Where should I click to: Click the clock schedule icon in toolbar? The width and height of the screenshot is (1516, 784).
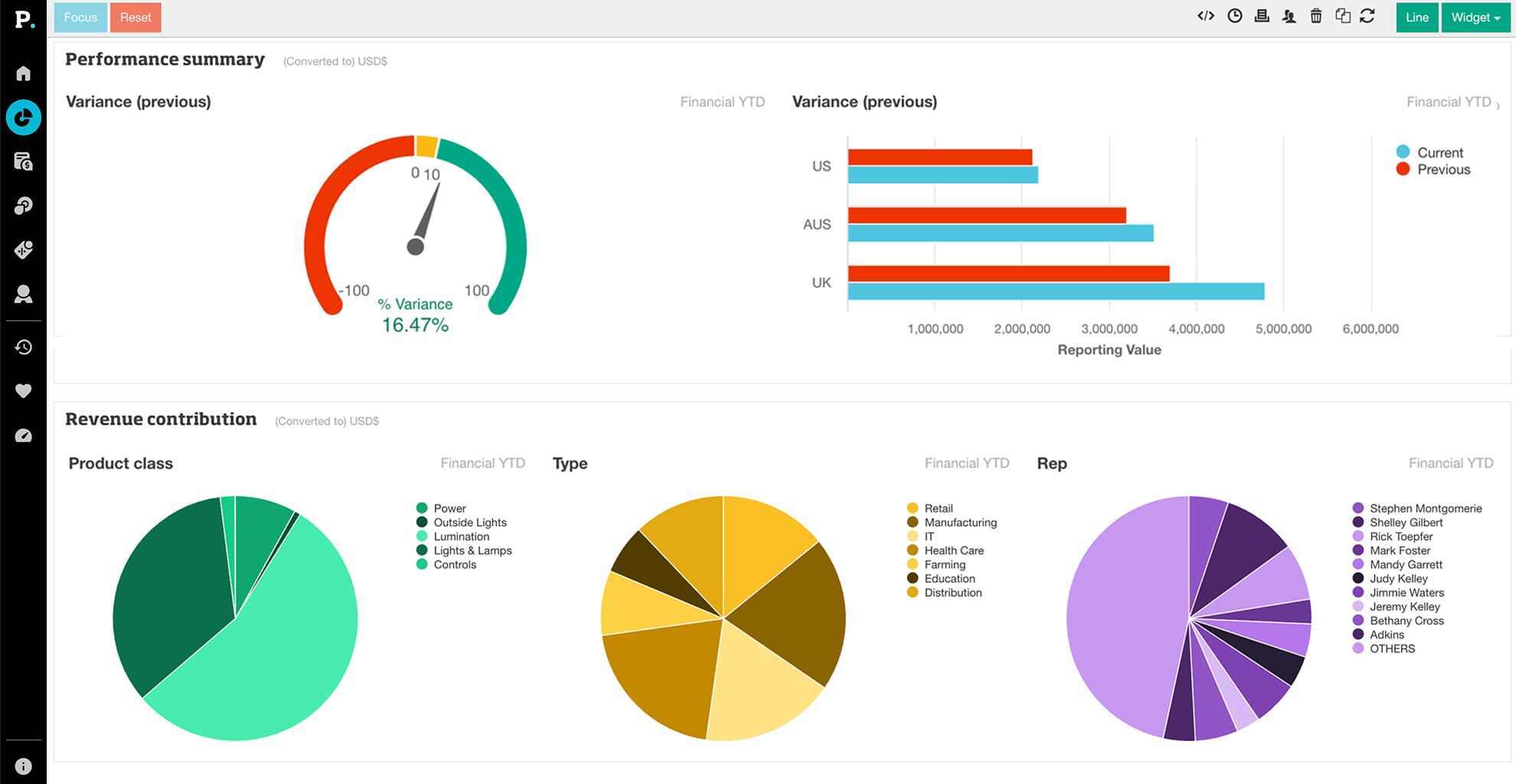1234,16
